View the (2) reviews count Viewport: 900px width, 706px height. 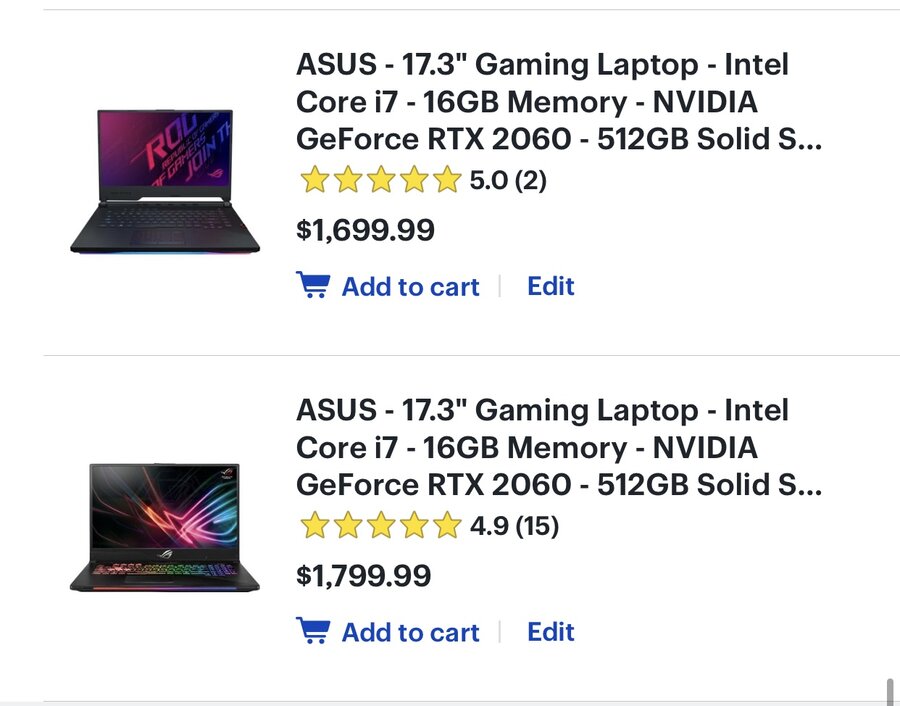530,181
